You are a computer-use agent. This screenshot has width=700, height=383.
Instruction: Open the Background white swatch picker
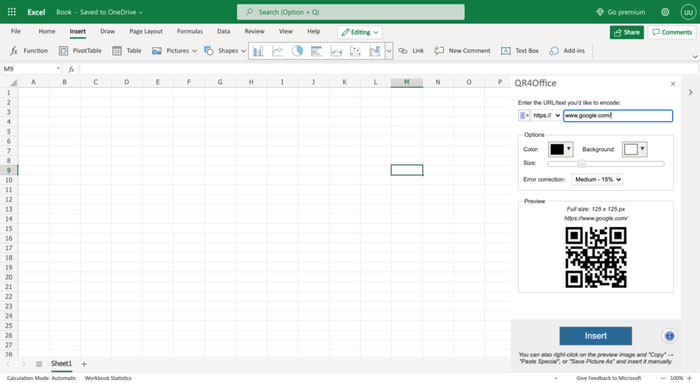[634, 150]
